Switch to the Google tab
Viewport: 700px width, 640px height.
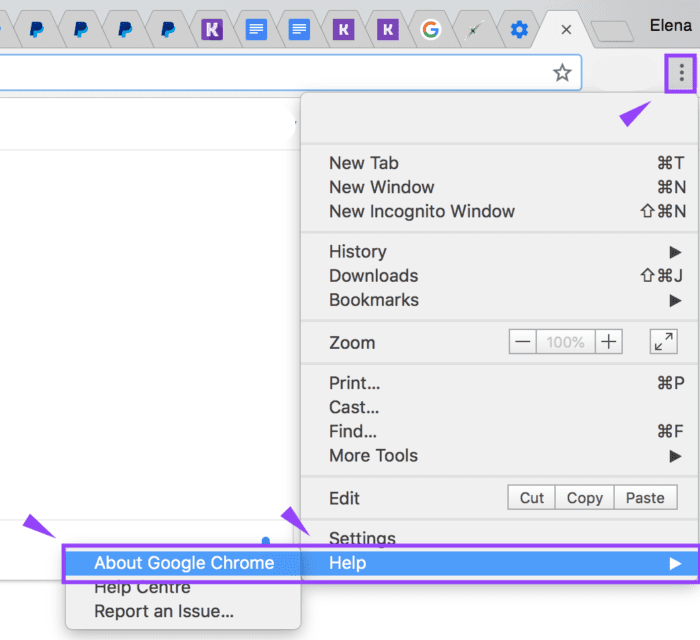(431, 30)
